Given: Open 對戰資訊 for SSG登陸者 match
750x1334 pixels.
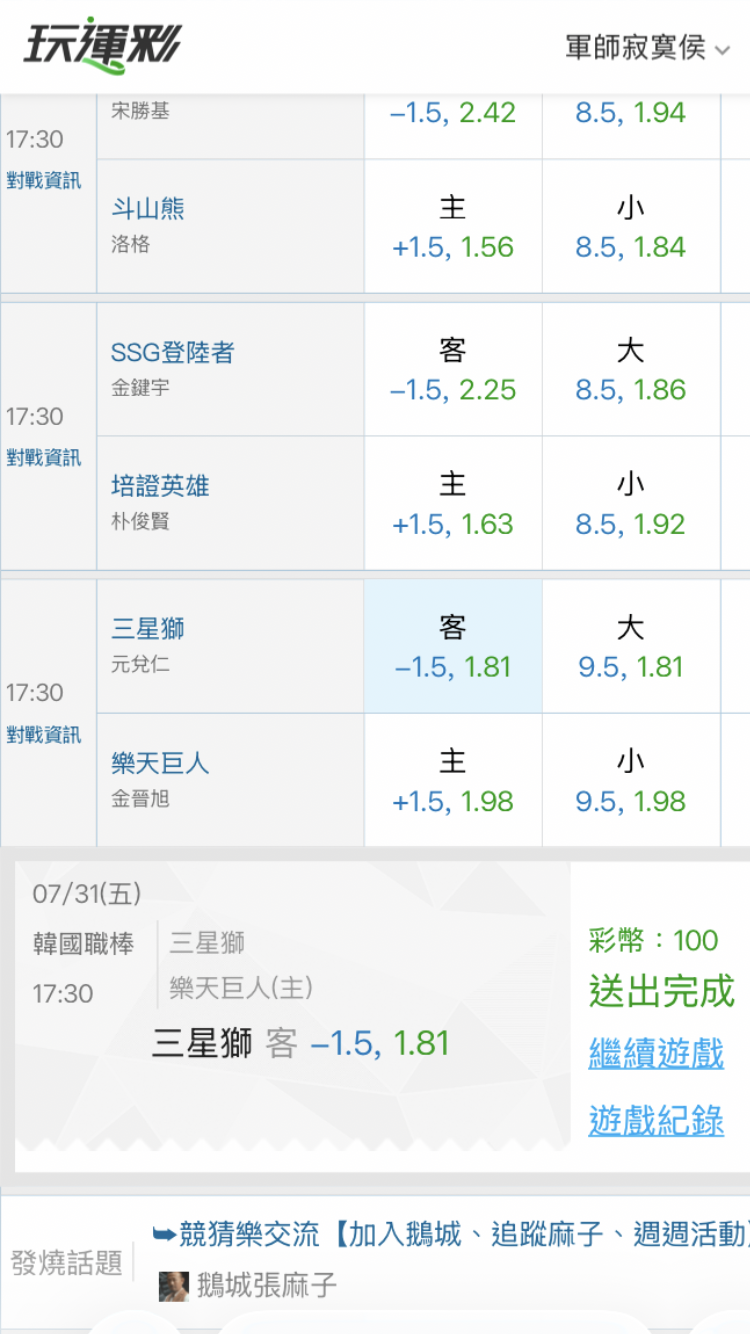Looking at the screenshot, I should 44,458.
